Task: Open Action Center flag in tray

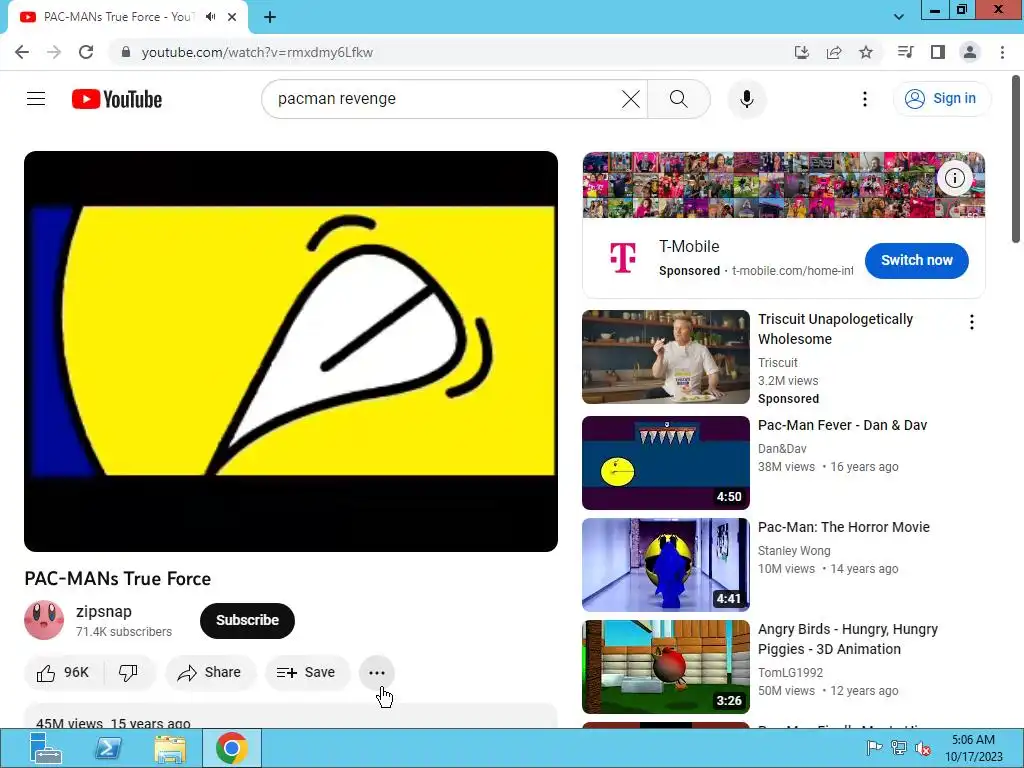Action: click(x=874, y=748)
